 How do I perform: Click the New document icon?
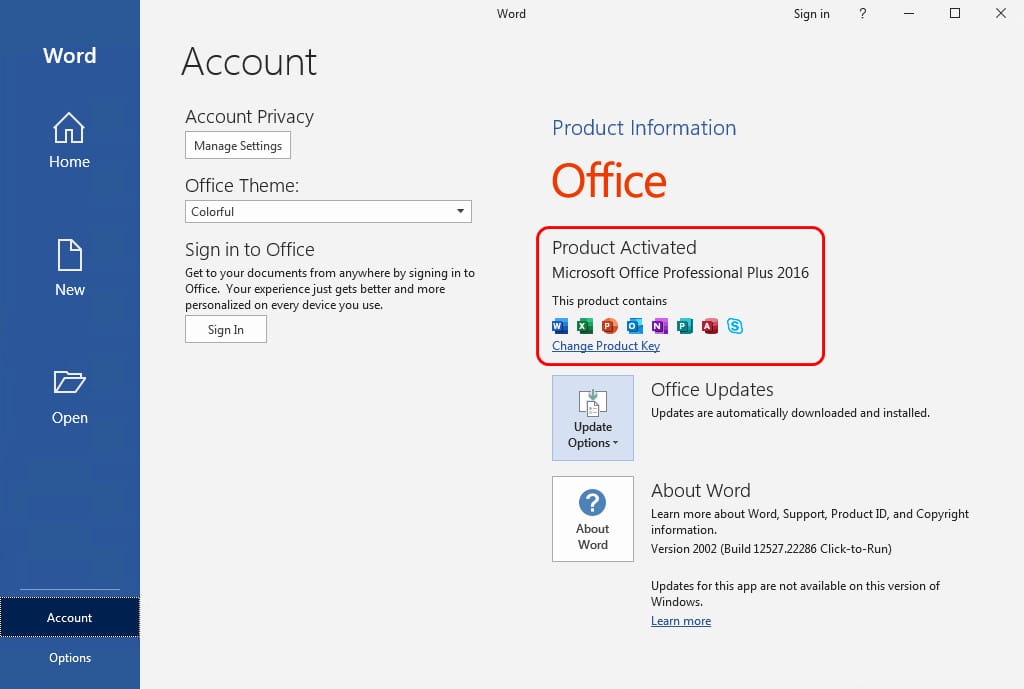69,255
